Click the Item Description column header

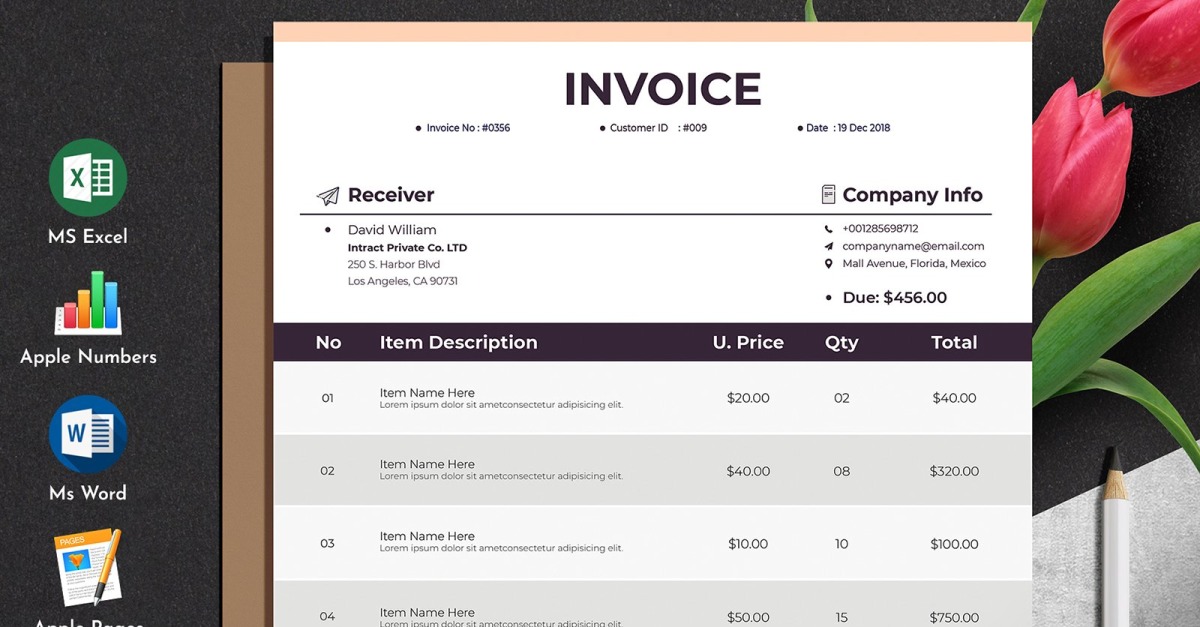(x=458, y=342)
